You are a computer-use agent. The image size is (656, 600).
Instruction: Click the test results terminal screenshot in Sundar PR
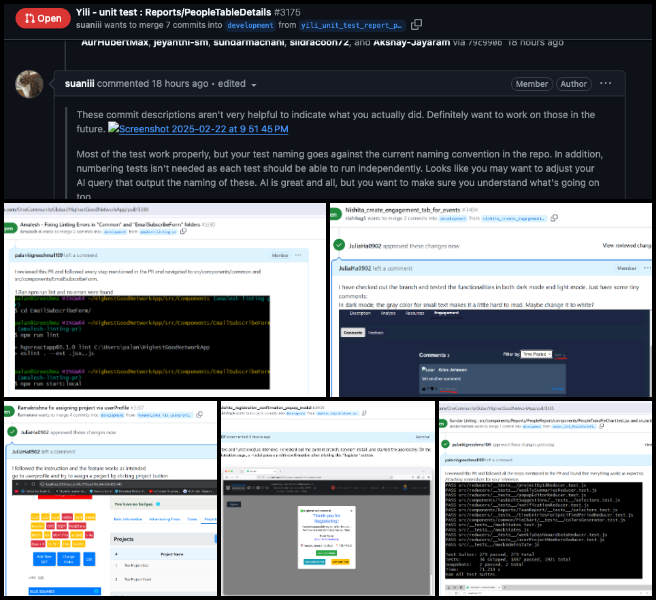543,530
